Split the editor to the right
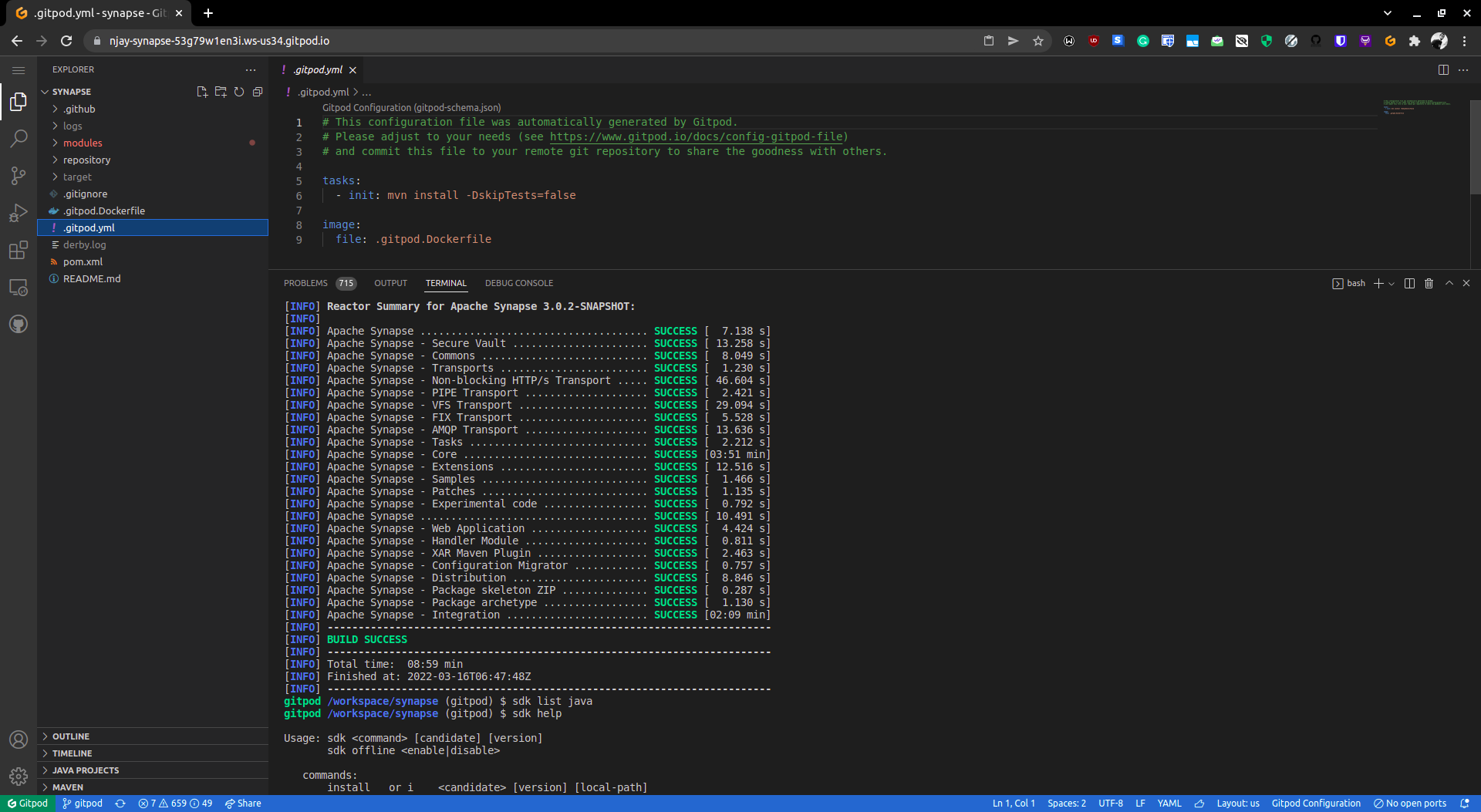Screen dimensions: 1481x812 (1443, 69)
